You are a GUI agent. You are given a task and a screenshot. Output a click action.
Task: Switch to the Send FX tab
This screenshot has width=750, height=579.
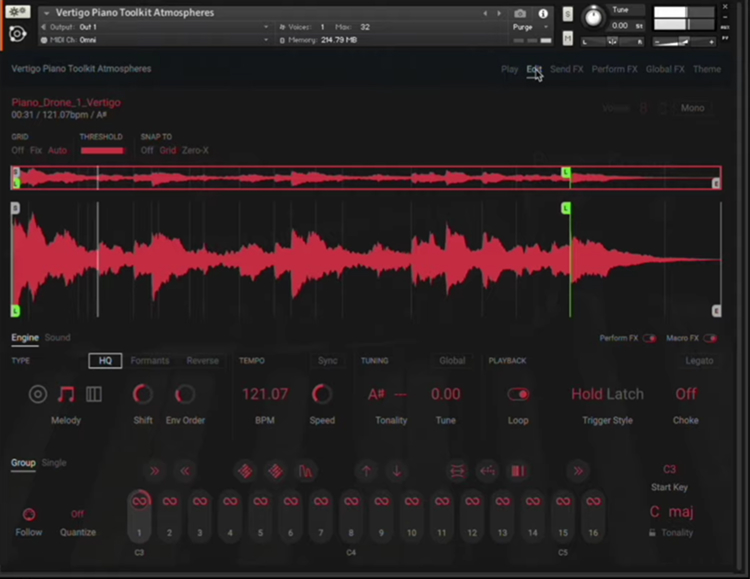coord(566,69)
